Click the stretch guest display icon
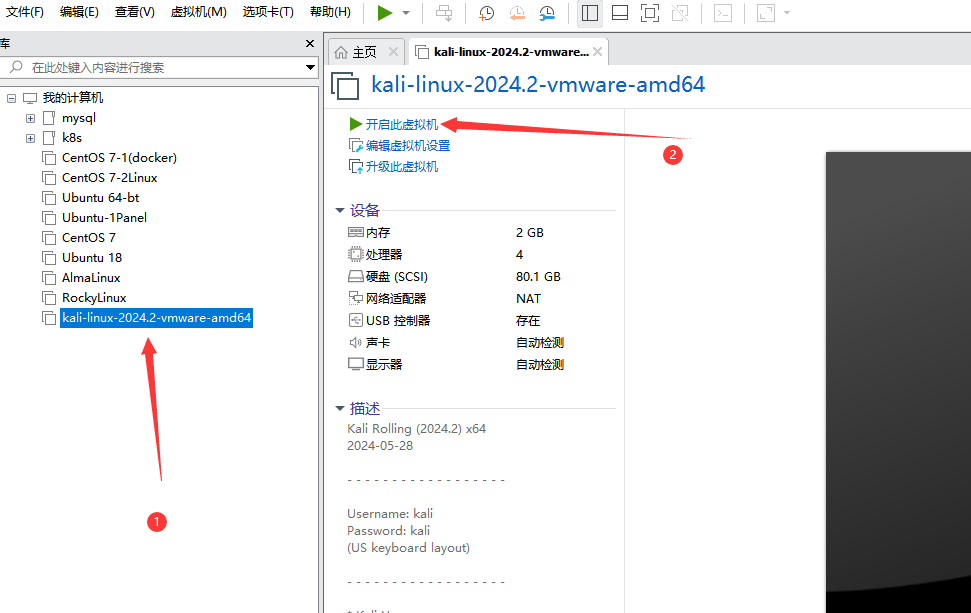 (766, 13)
